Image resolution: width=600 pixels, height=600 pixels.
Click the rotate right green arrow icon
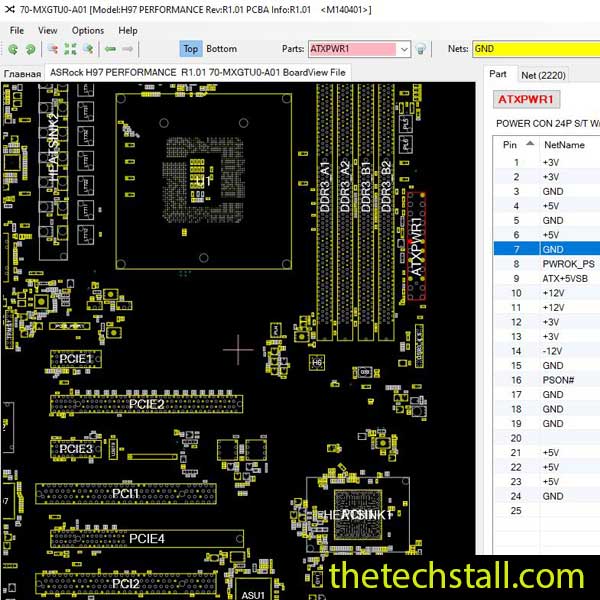(30, 49)
